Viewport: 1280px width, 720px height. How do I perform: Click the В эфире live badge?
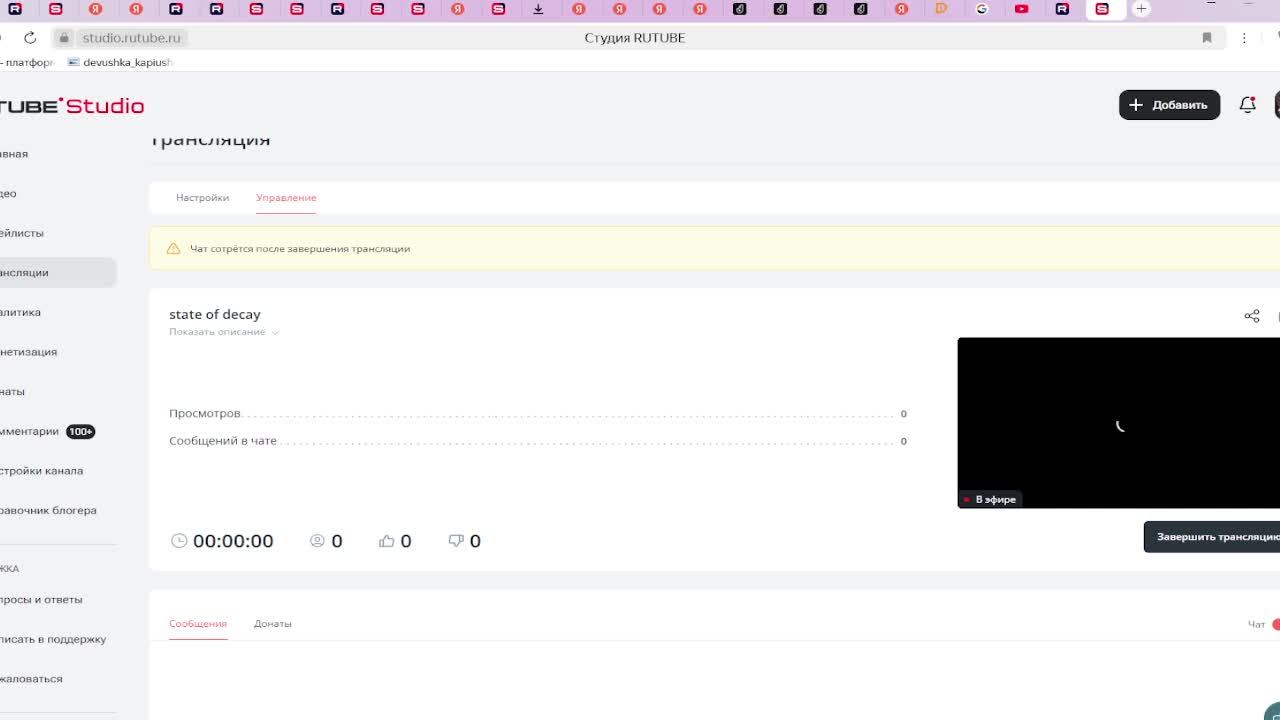click(990, 499)
